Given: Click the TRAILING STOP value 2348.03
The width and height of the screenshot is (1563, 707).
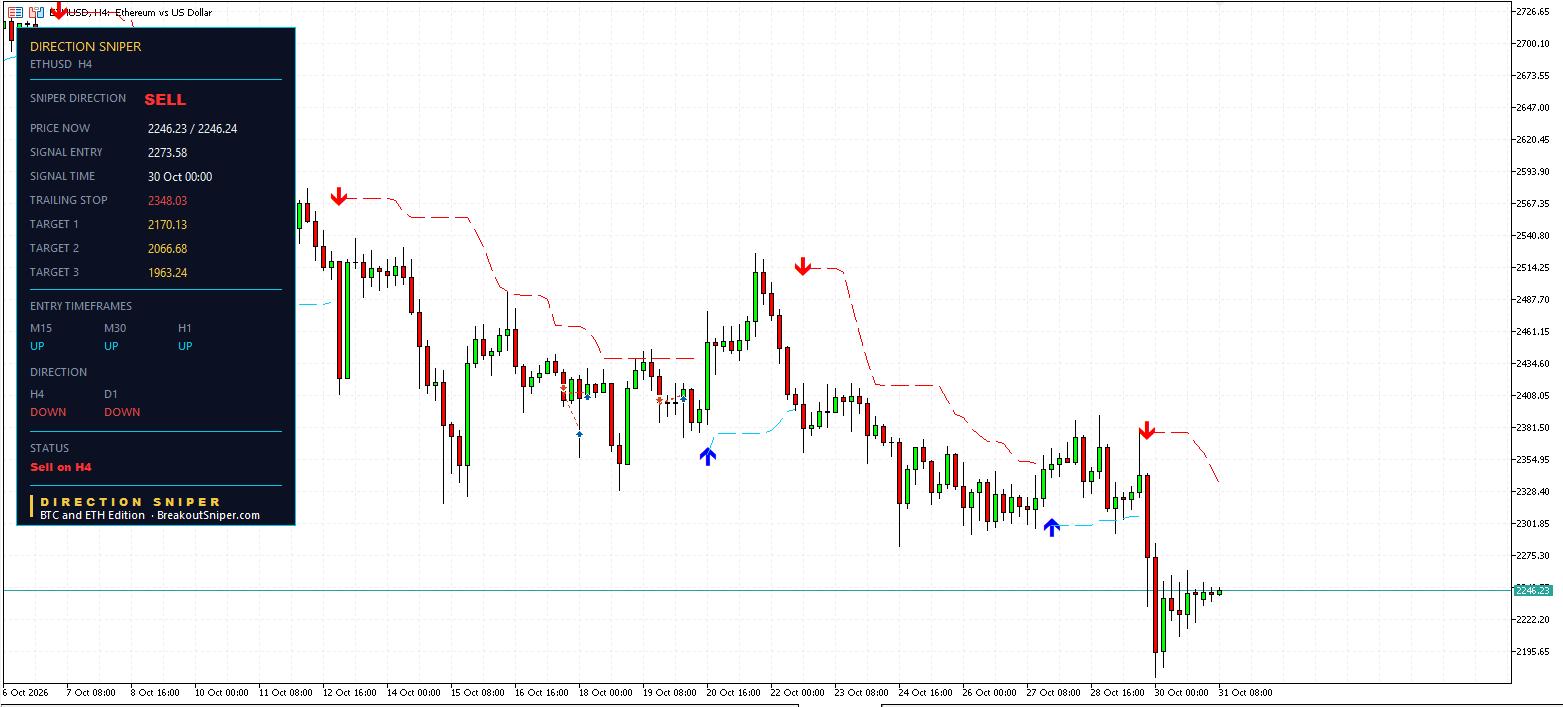Looking at the screenshot, I should tap(167, 200).
